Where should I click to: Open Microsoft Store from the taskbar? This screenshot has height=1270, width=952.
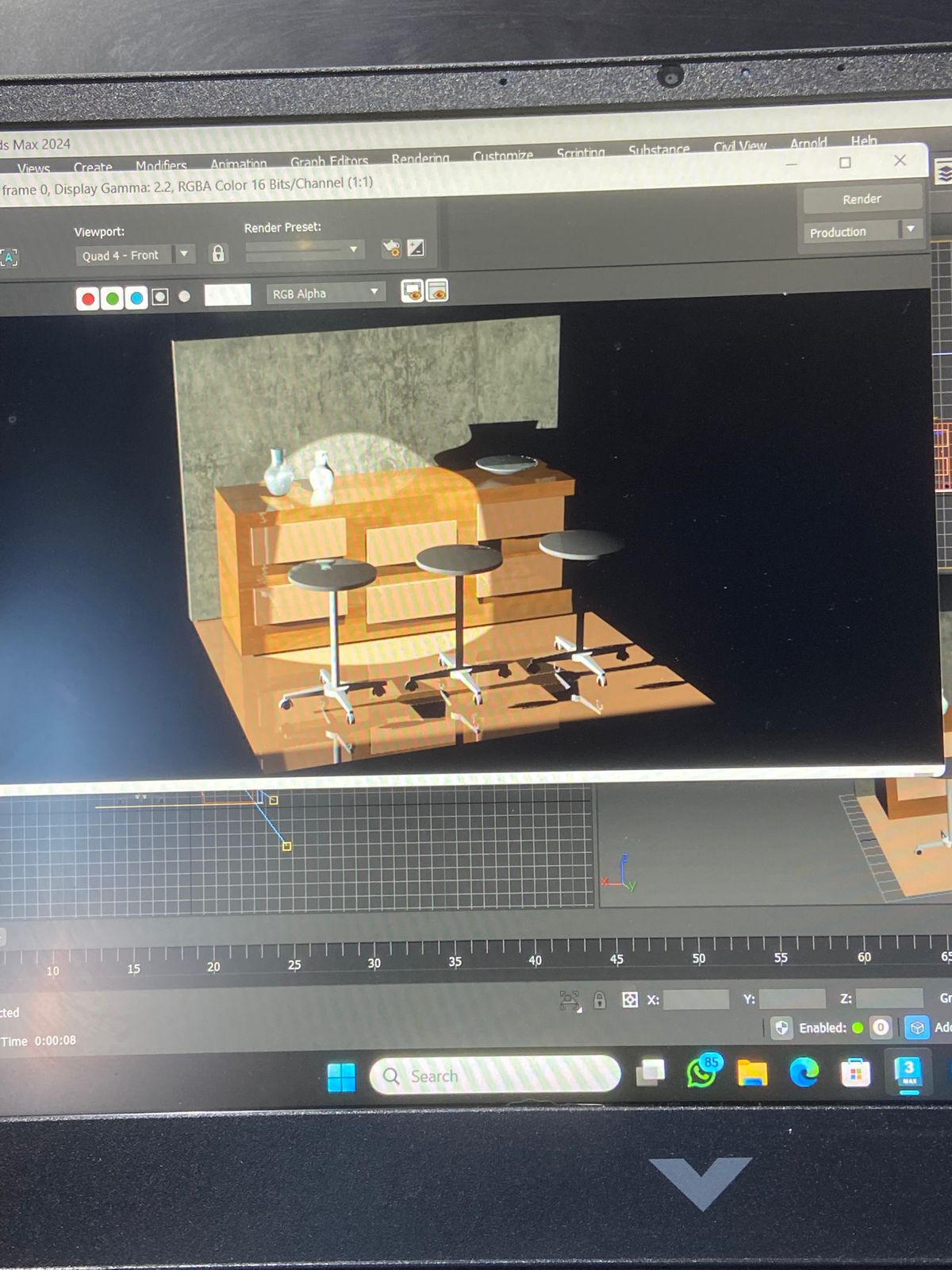[855, 1074]
